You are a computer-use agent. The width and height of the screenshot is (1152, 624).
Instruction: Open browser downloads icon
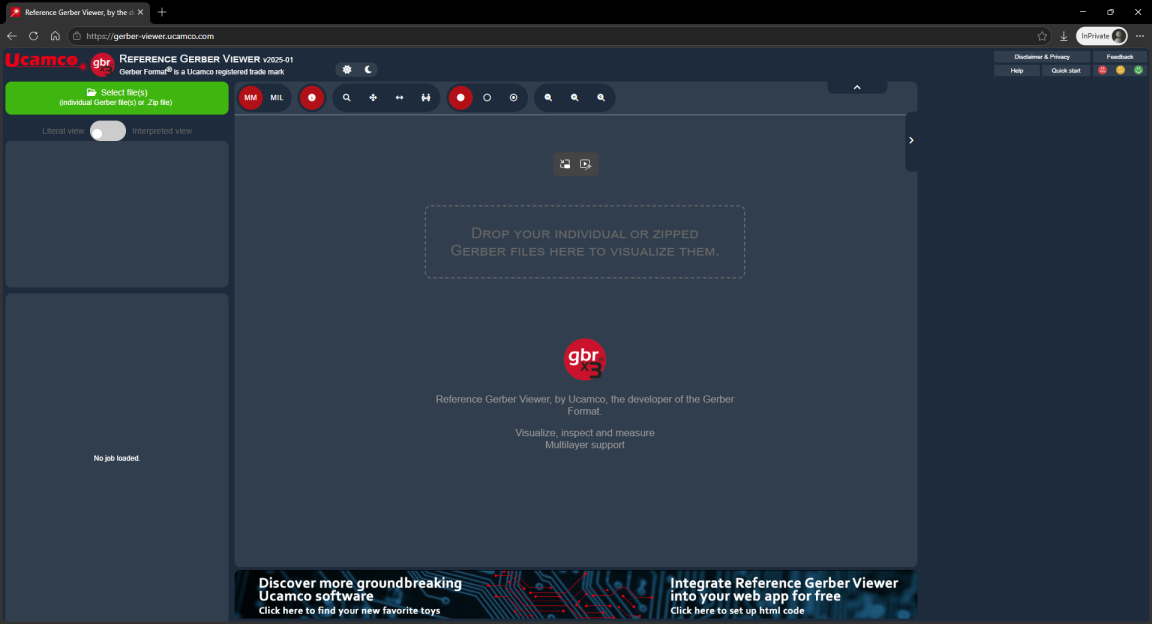pos(1063,36)
